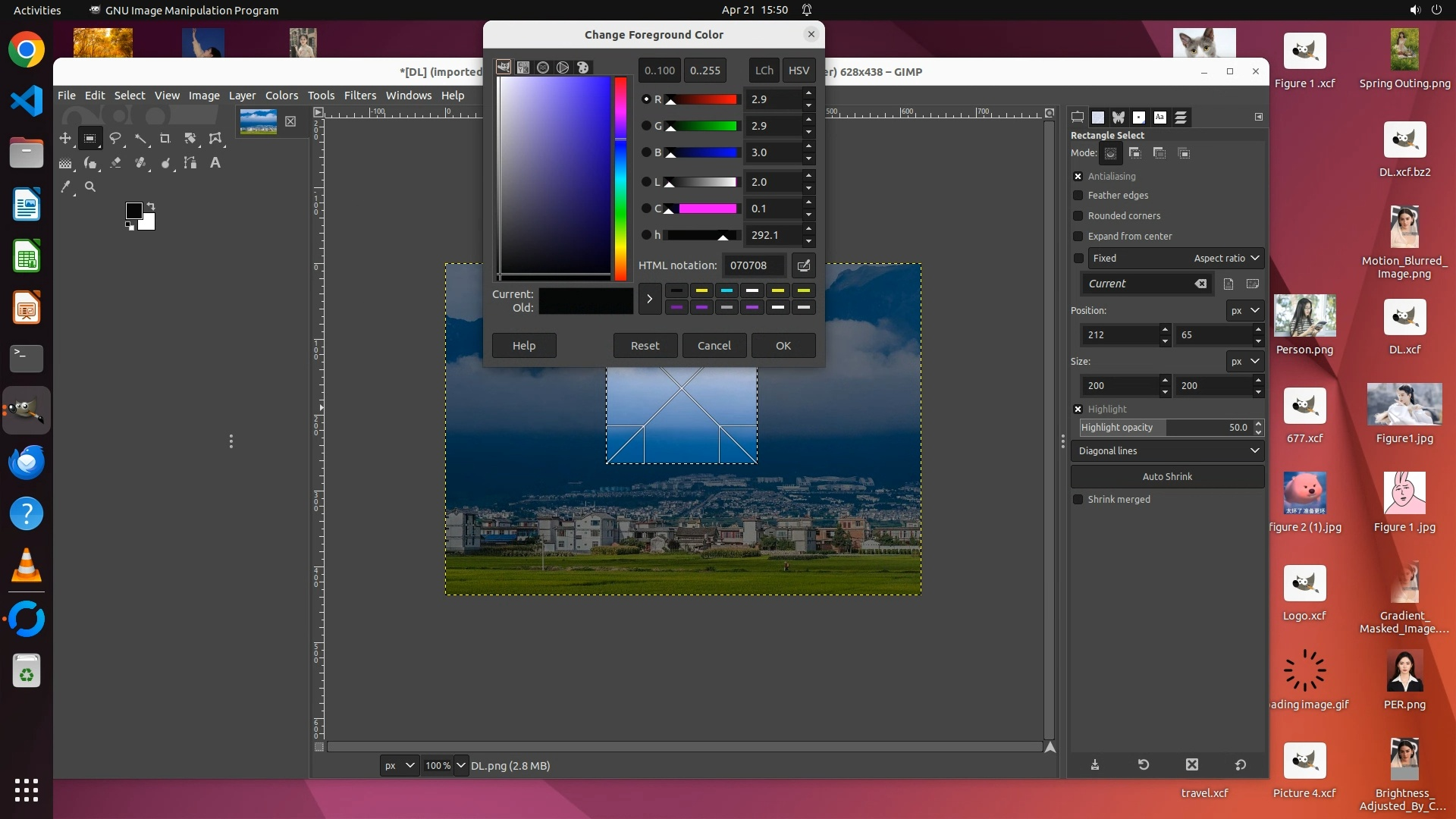Screen dimensions: 1456x819
Task: Toggle the Rounded corners checkbox
Action: (x=1078, y=216)
